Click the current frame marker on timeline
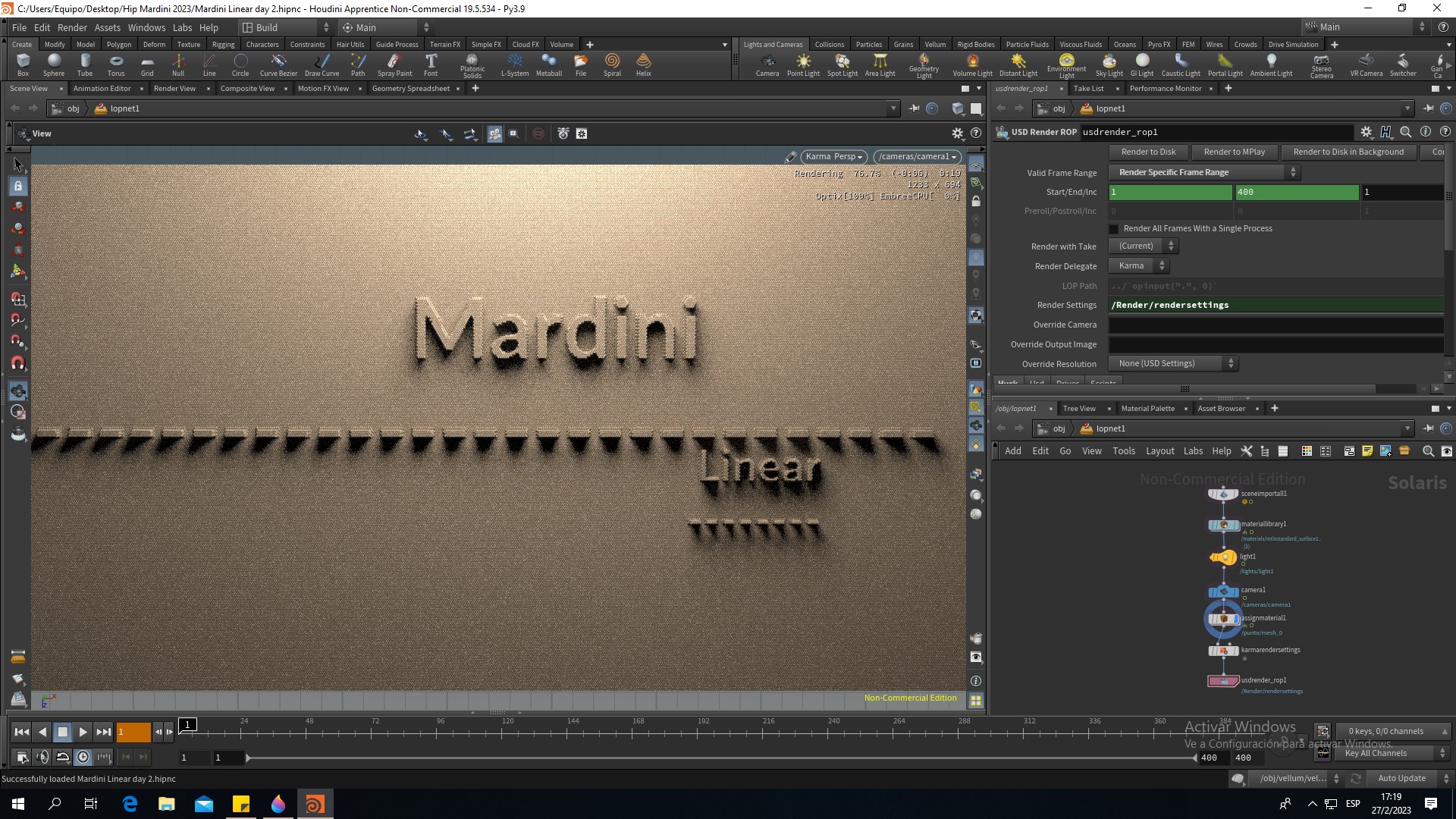The height and width of the screenshot is (819, 1456). pos(187,725)
